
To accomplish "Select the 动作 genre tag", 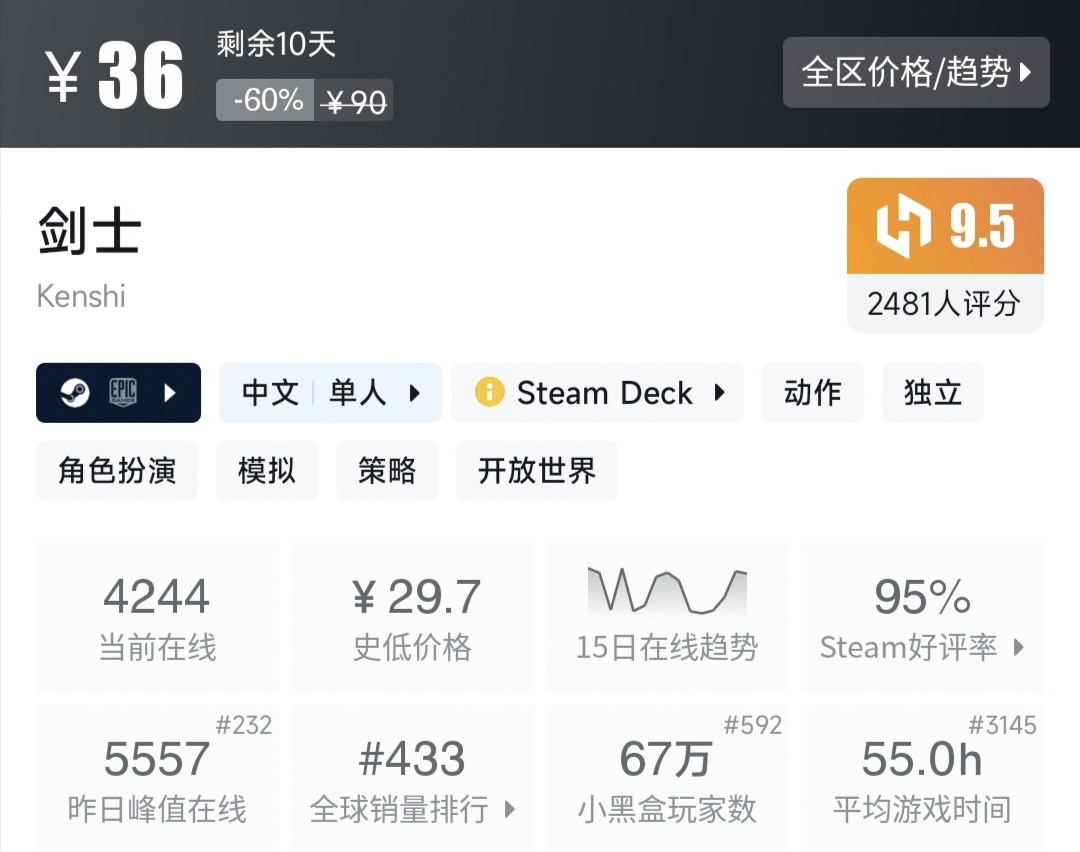I will [812, 392].
